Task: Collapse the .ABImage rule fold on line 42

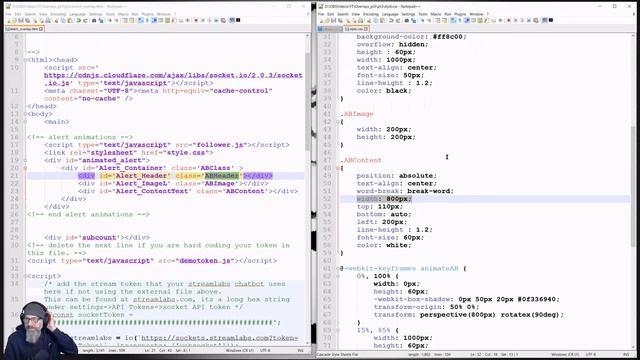Action: (x=338, y=122)
